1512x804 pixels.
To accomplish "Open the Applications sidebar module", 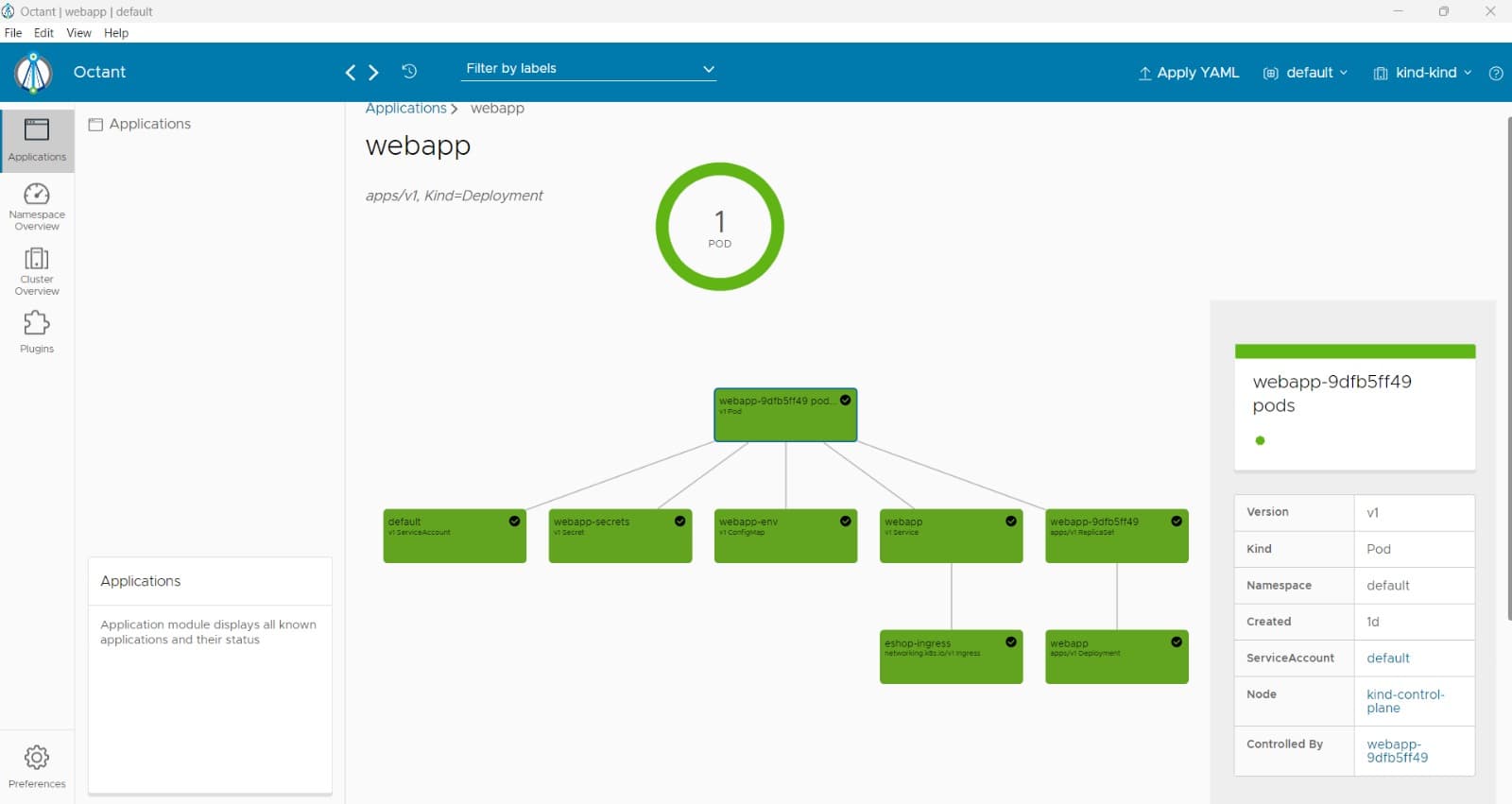I will [37, 141].
